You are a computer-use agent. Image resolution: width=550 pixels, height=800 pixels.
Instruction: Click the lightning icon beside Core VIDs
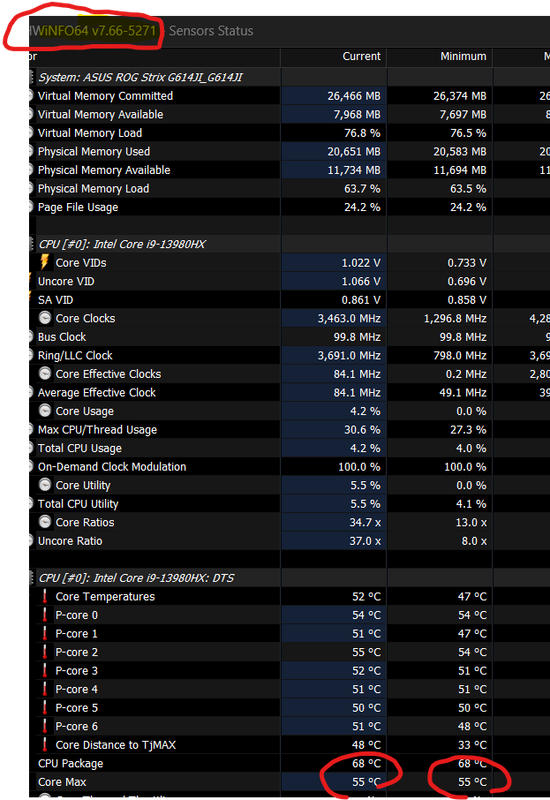44,262
